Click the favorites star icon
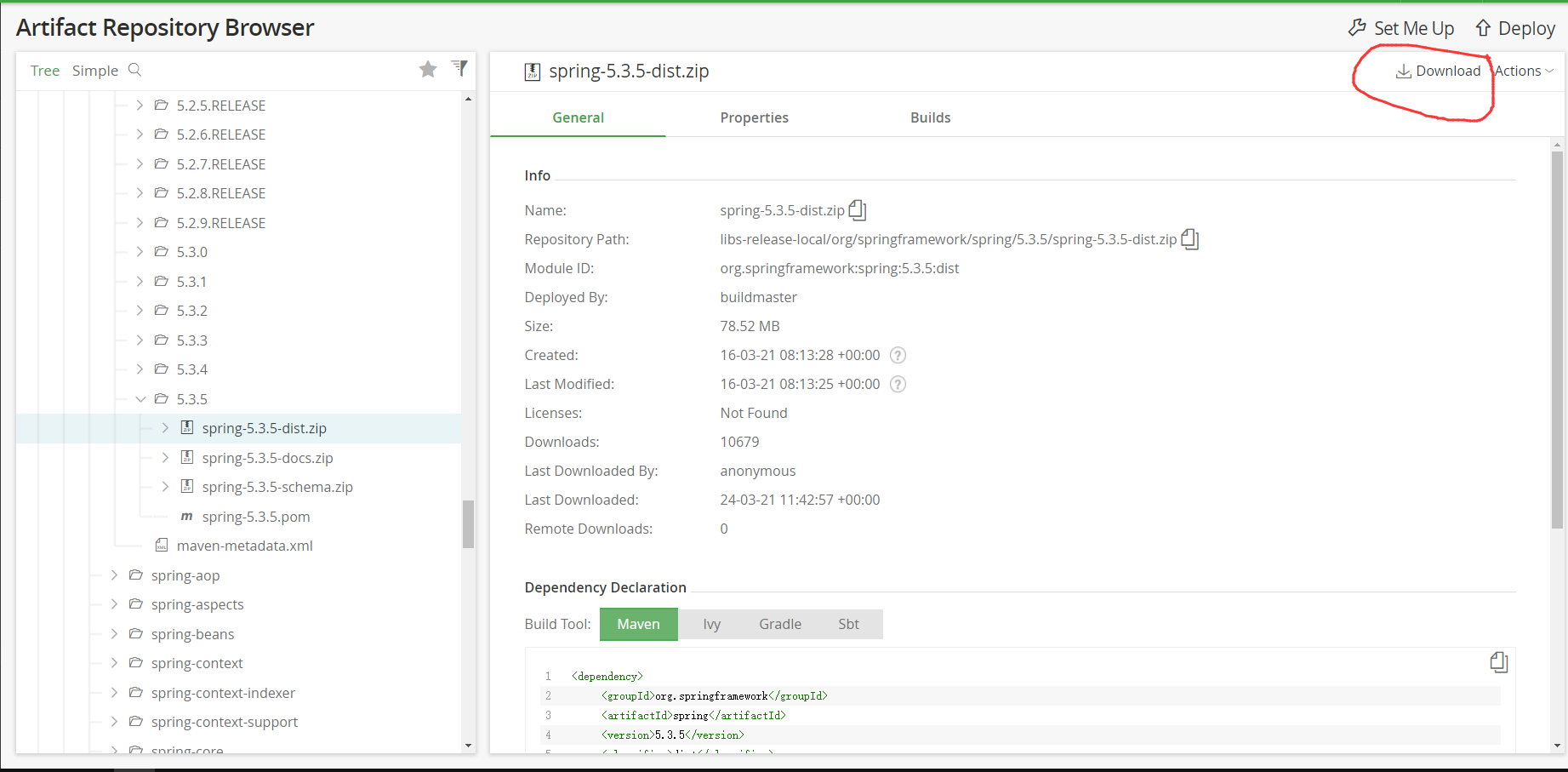 (x=428, y=69)
